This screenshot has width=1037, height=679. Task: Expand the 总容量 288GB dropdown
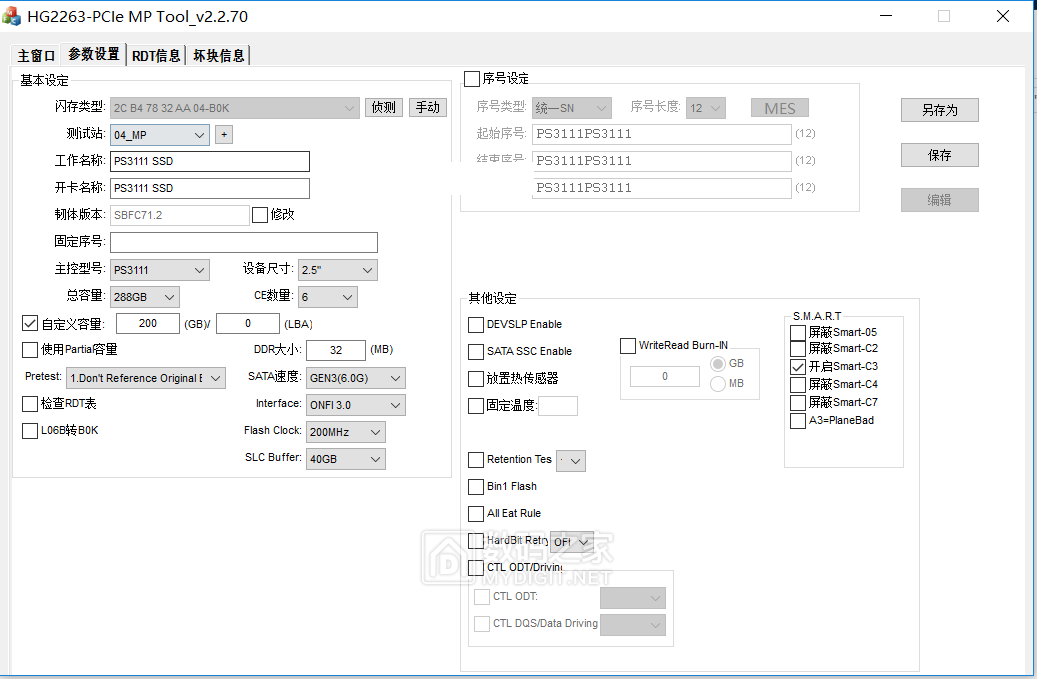(144, 297)
